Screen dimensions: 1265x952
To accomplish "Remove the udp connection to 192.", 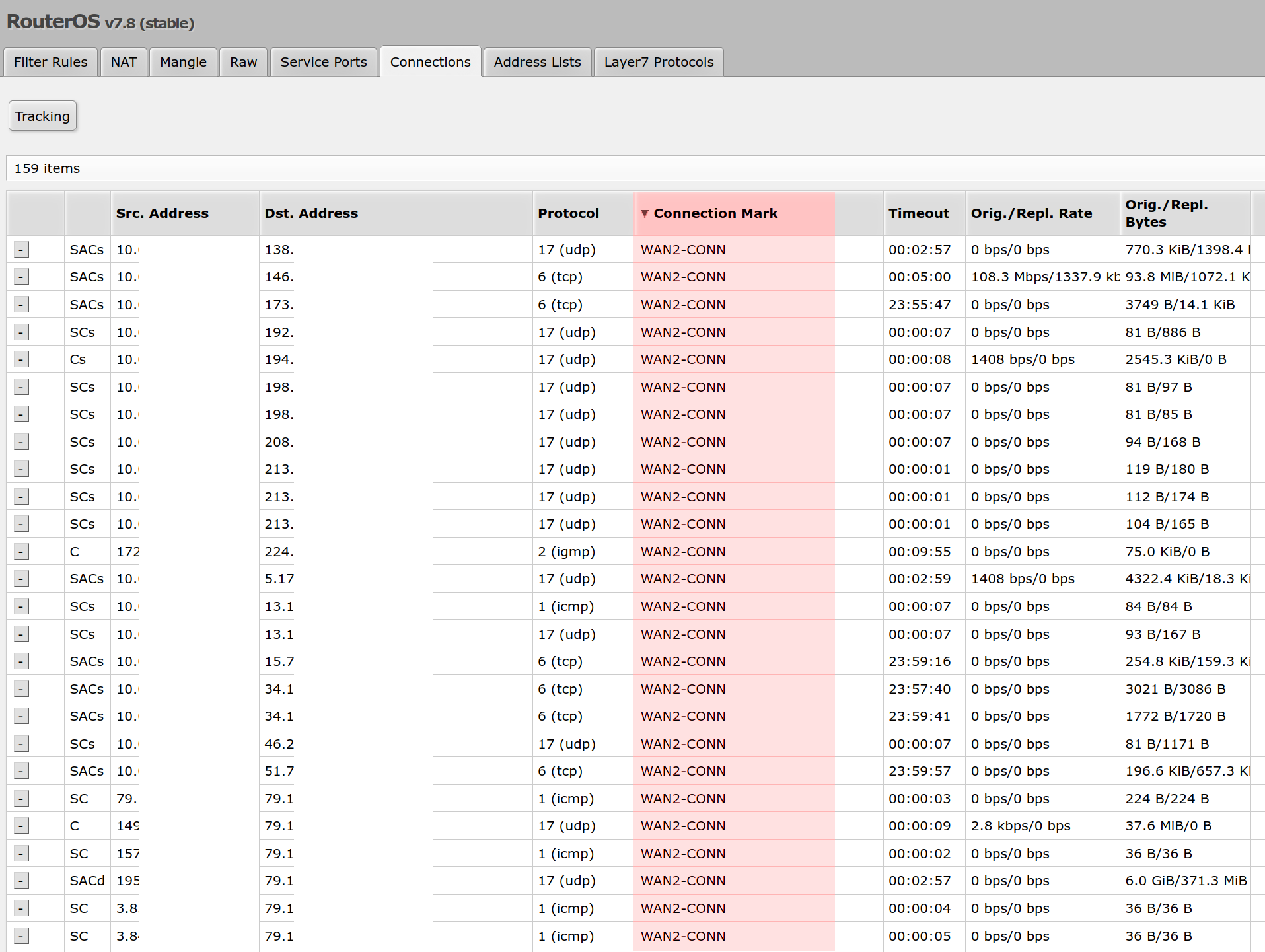I will [x=21, y=332].
